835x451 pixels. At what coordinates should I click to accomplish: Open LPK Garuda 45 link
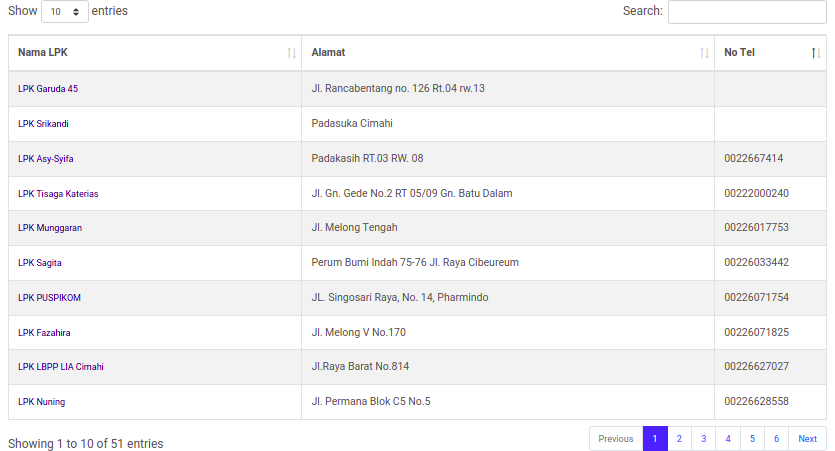click(x=48, y=89)
